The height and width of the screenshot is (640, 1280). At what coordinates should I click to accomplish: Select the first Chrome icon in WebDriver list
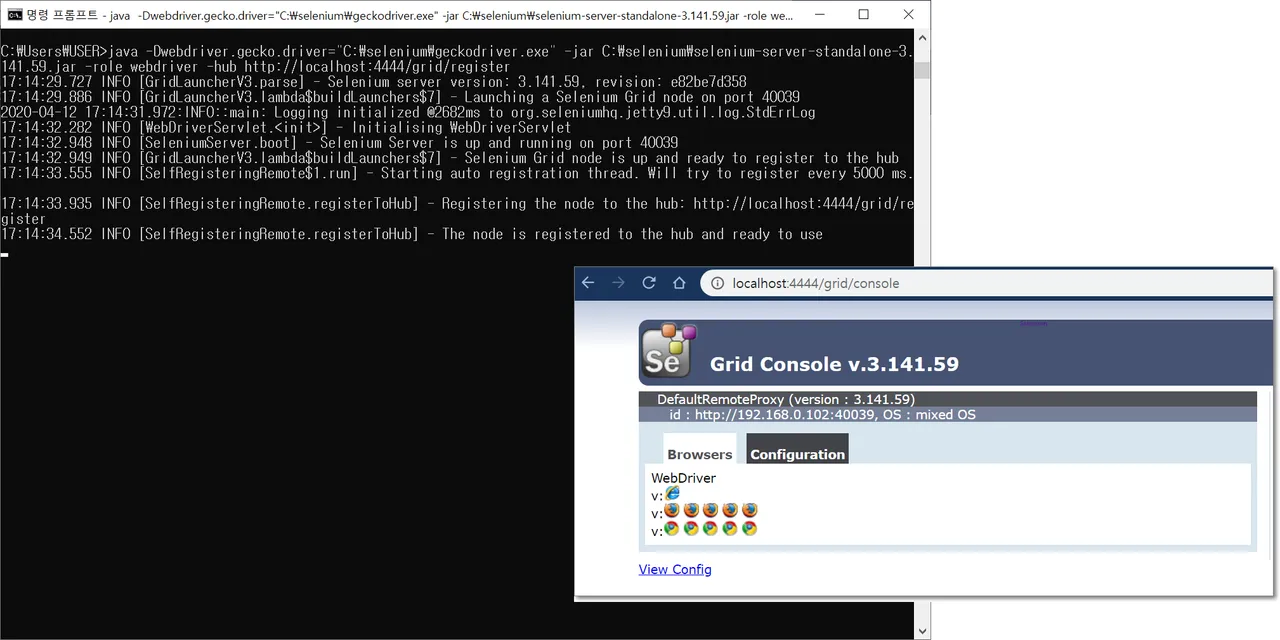tap(672, 529)
